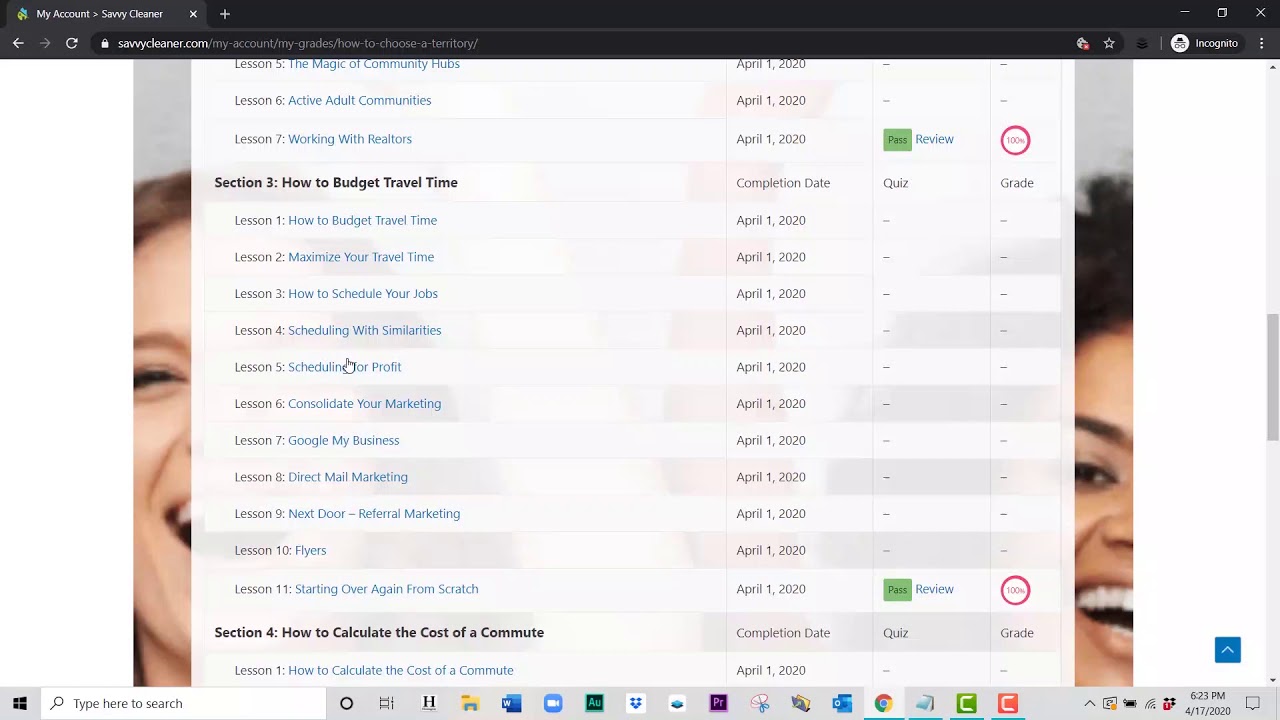This screenshot has width=1280, height=720.
Task: Open Working With Realtors lesson
Action: click(x=350, y=139)
